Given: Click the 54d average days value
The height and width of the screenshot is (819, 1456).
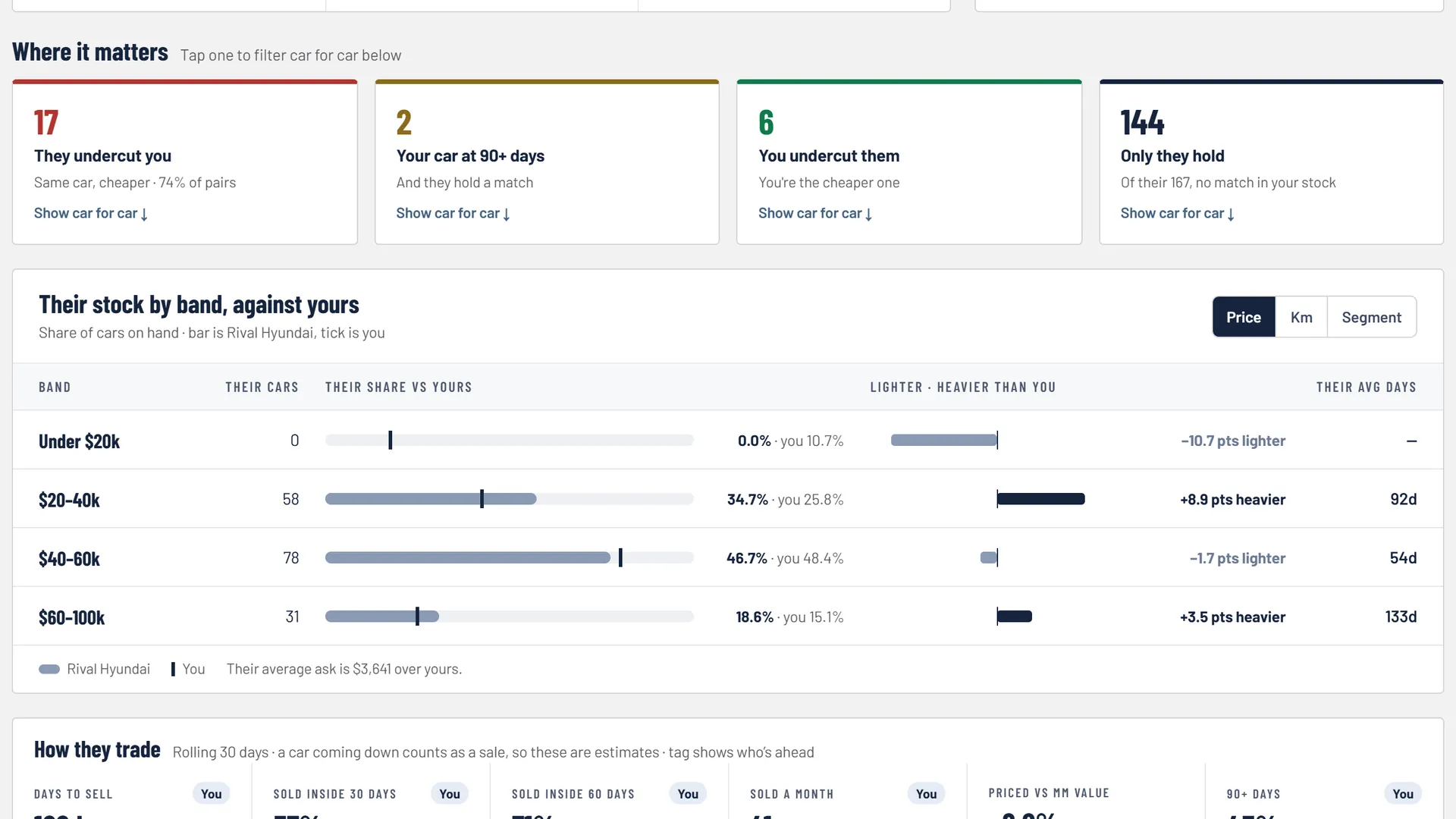Looking at the screenshot, I should (x=1403, y=558).
